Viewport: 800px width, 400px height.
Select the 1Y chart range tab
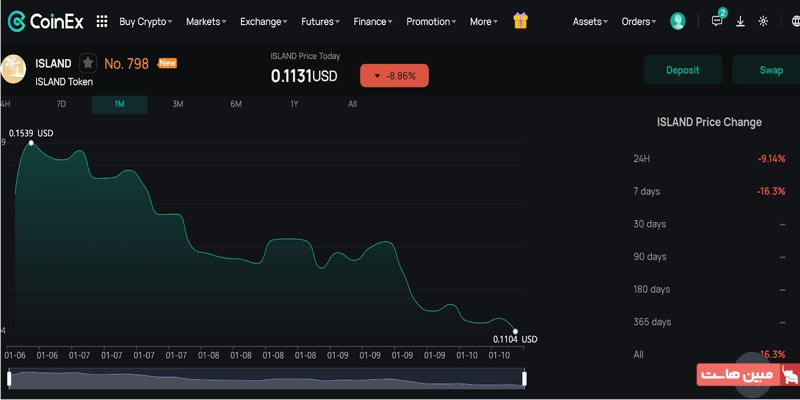point(294,104)
